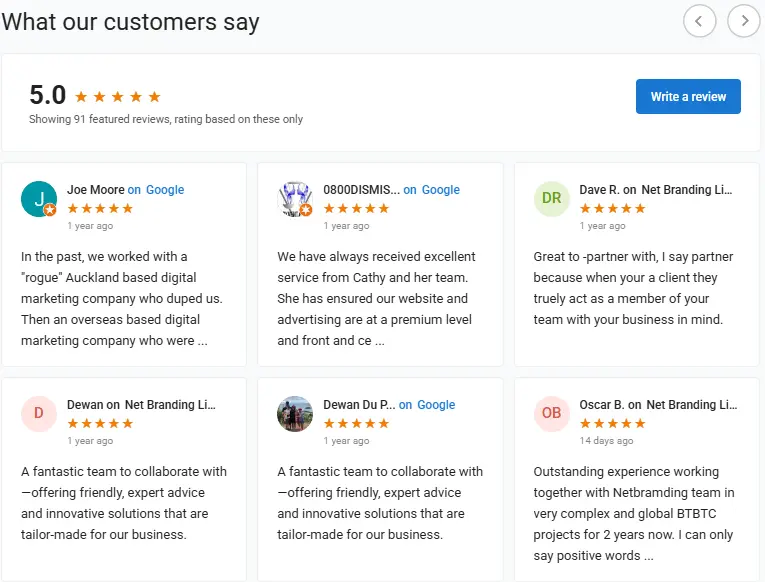Open Google link next to Dewan Du P.
Image resolution: width=765 pixels, height=582 pixels.
(x=436, y=405)
